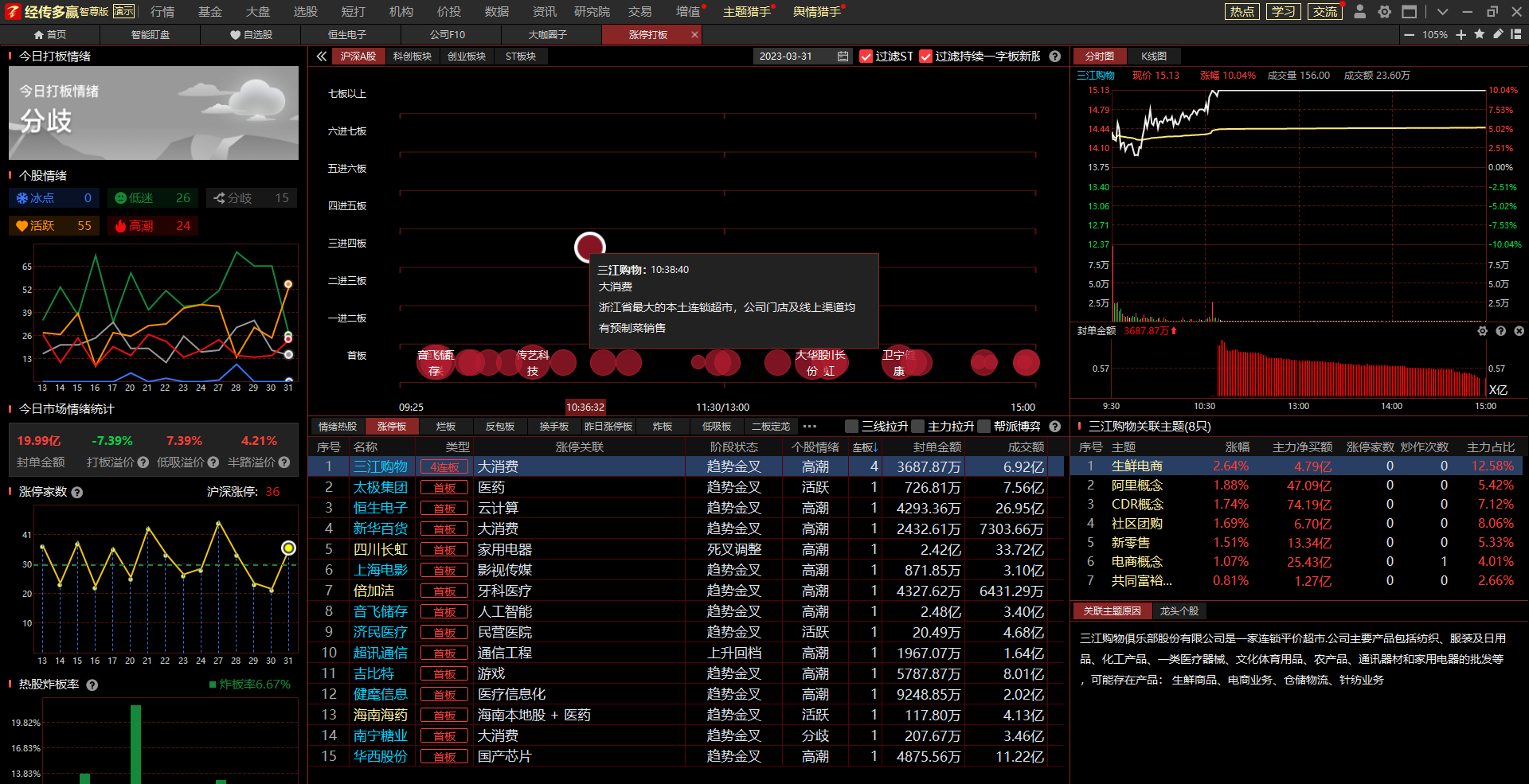Viewport: 1529px width, 784px height.
Task: Click the 学习 button
Action: coord(1283,11)
